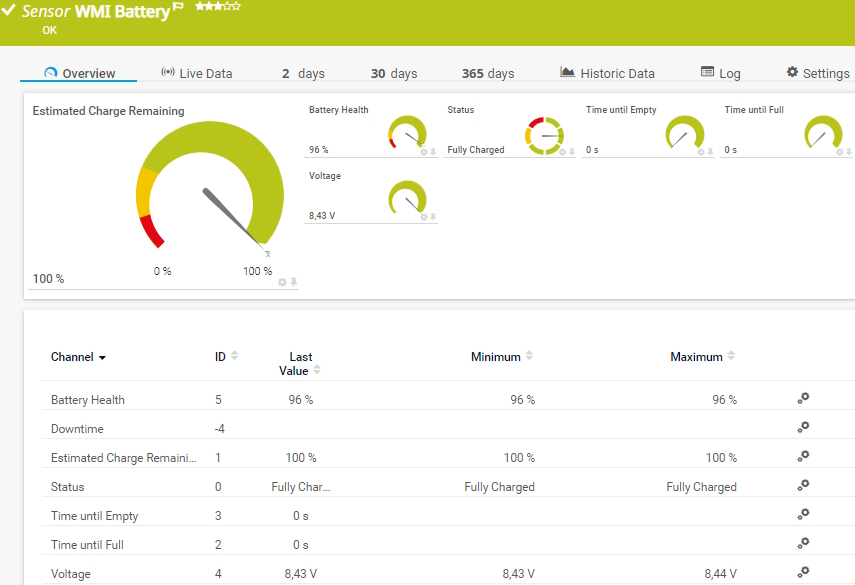Click the Time until Empty channel name
The image size is (855, 585).
(x=94, y=515)
